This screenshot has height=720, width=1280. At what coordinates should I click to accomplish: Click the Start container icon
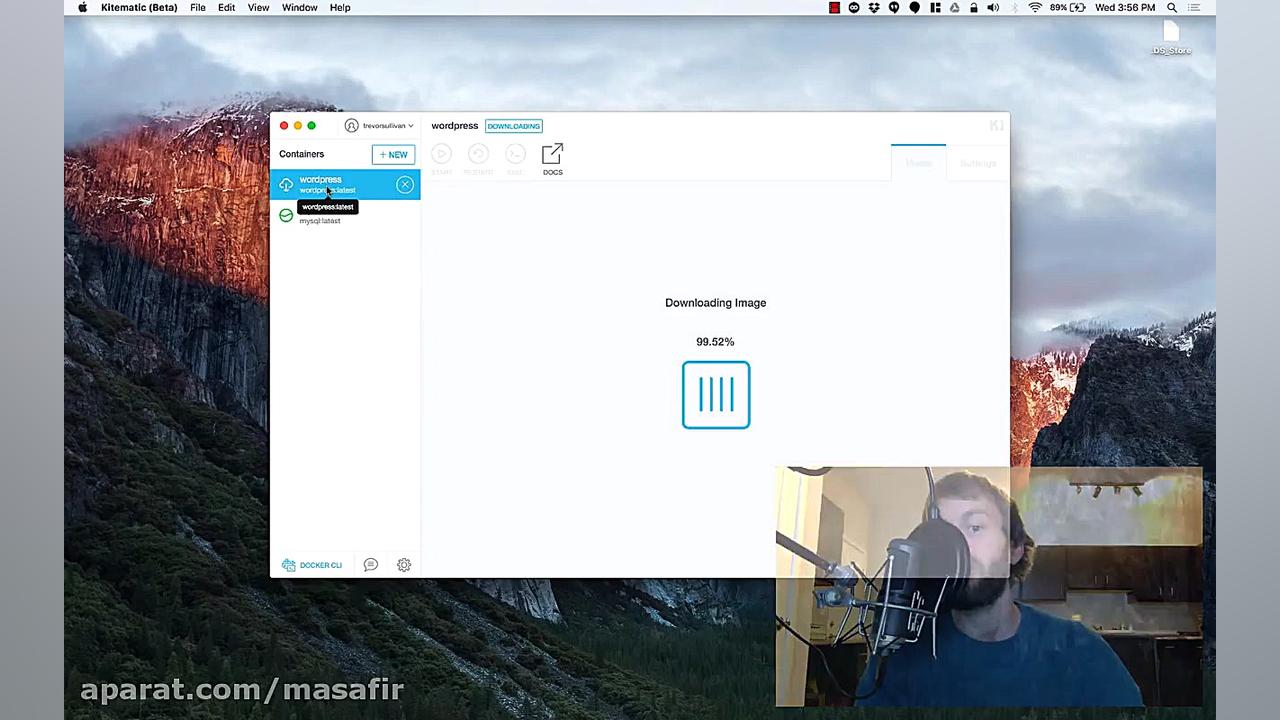(441, 155)
